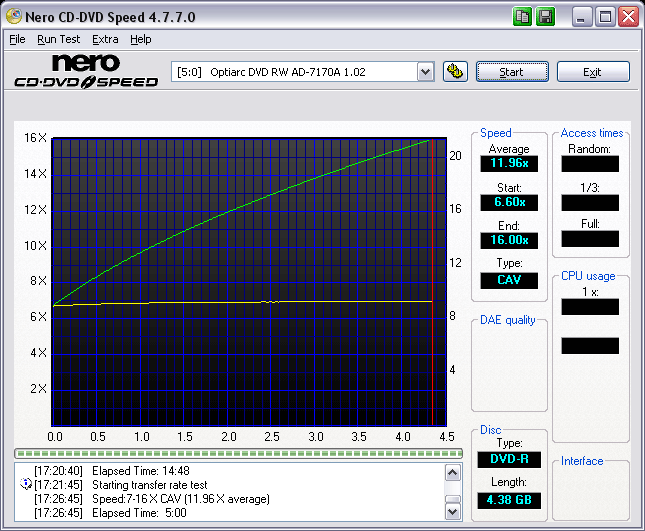Click the Access times group label
645x531 pixels.
pos(592,133)
